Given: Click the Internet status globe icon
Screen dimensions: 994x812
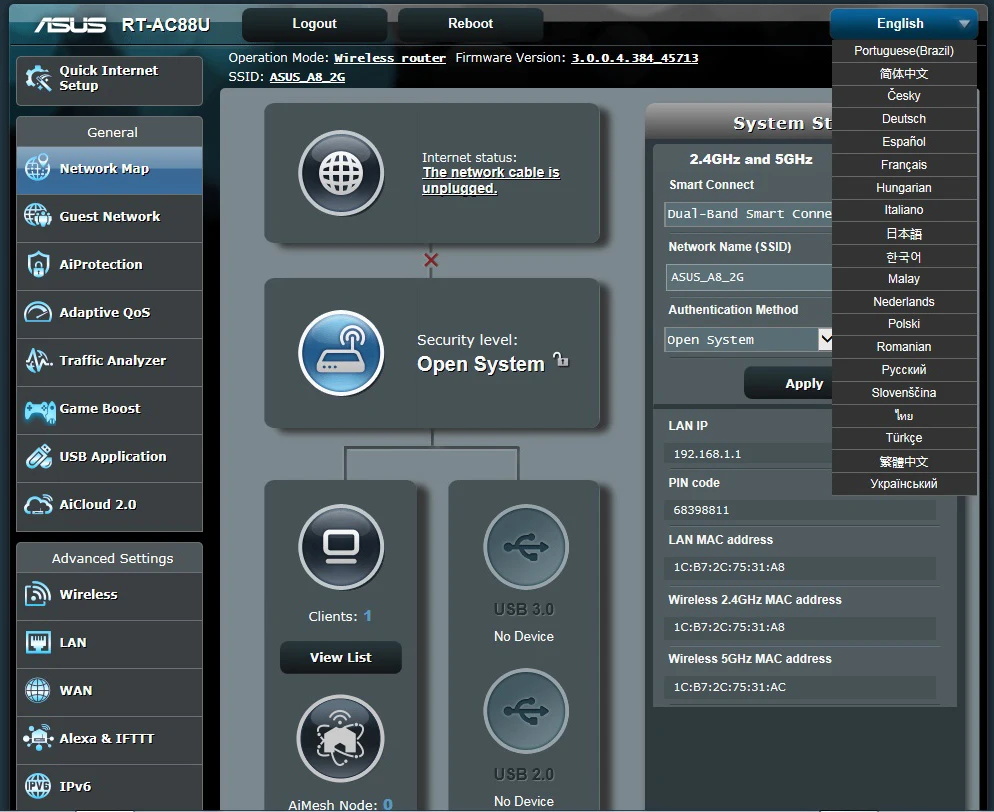Looking at the screenshot, I should coord(341,173).
